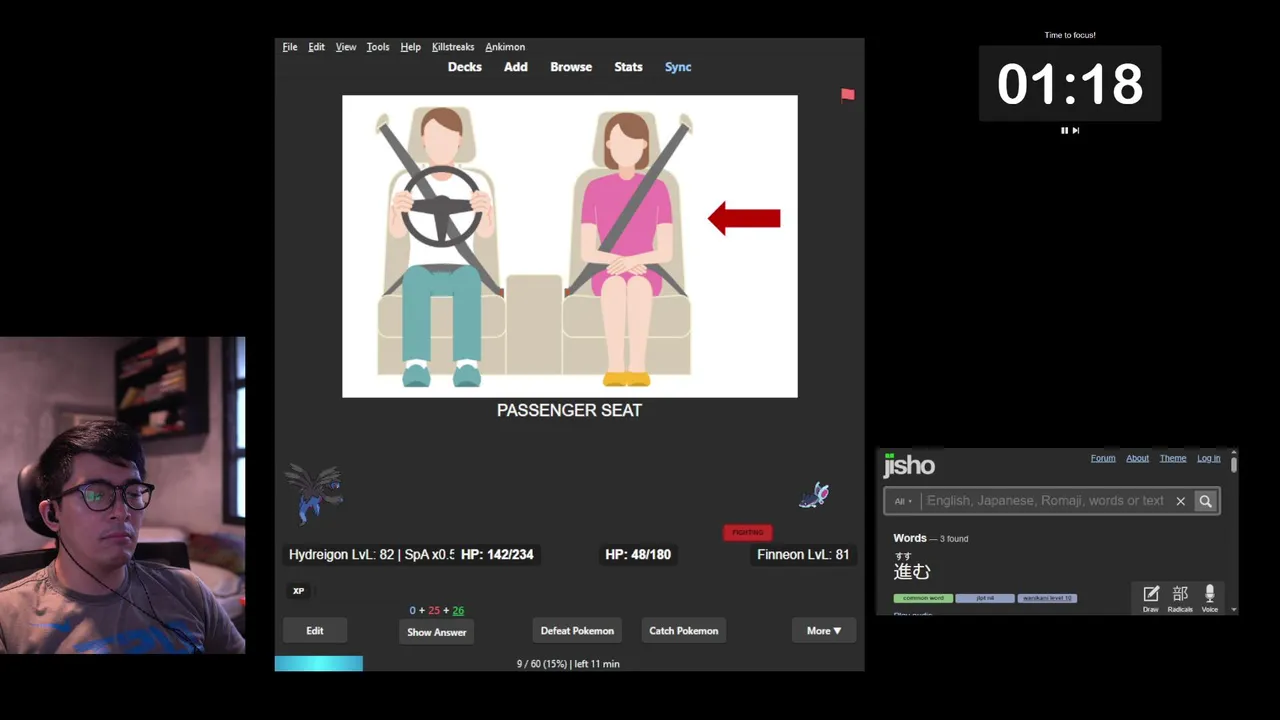Open Jisho Draw input

point(1151,599)
